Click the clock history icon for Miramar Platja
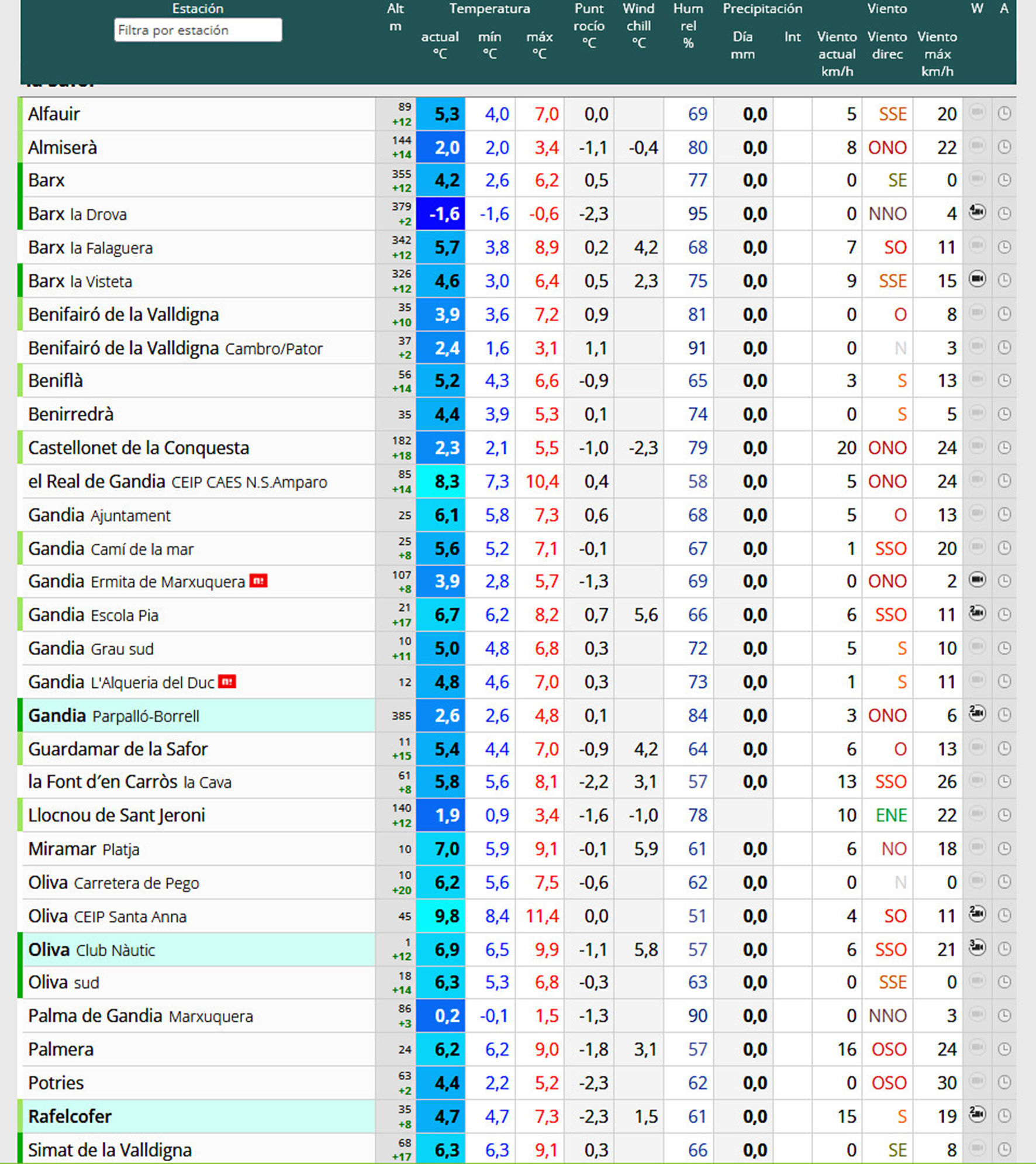The image size is (1036, 1164). 1004,849
